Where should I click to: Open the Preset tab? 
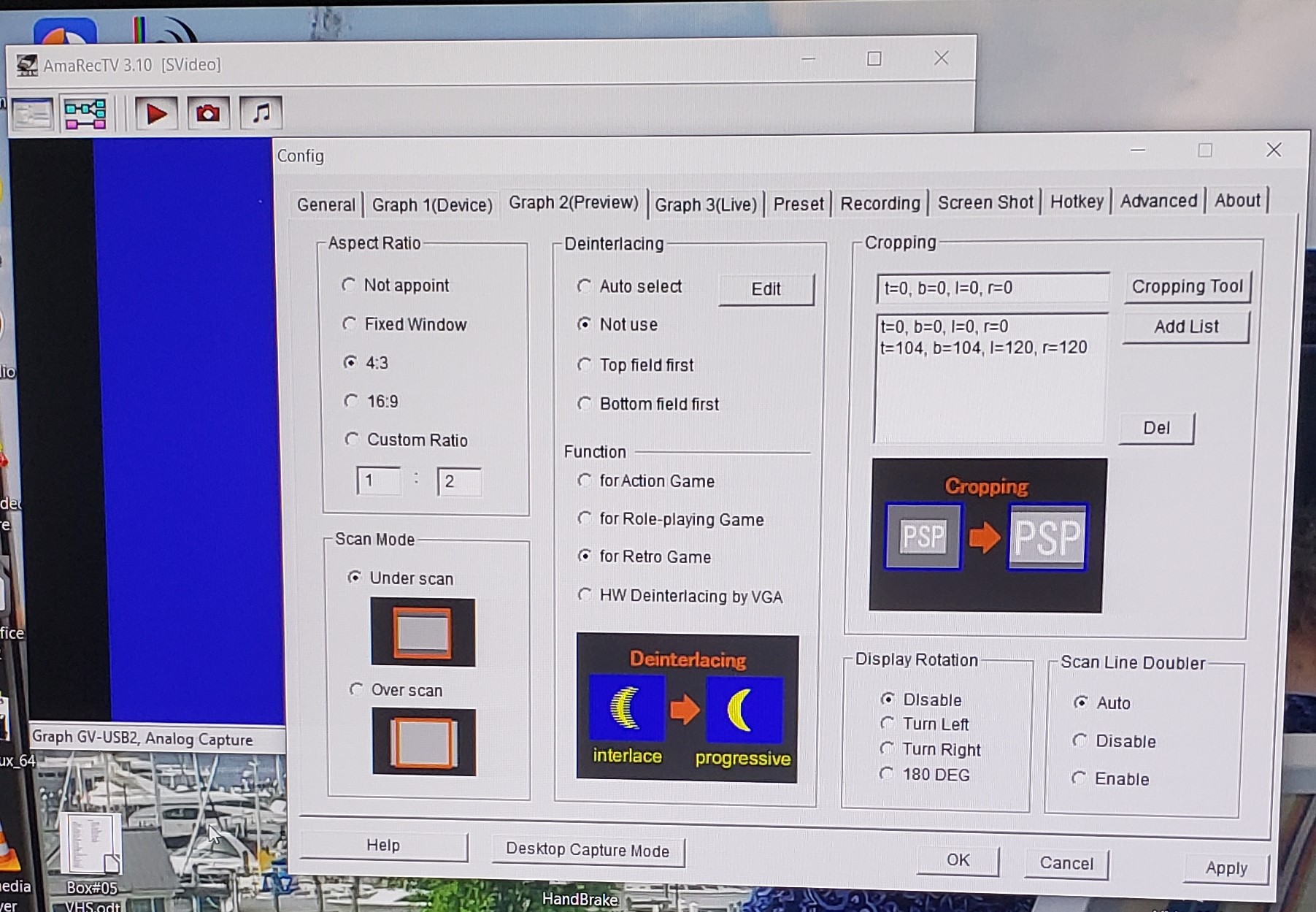point(799,204)
